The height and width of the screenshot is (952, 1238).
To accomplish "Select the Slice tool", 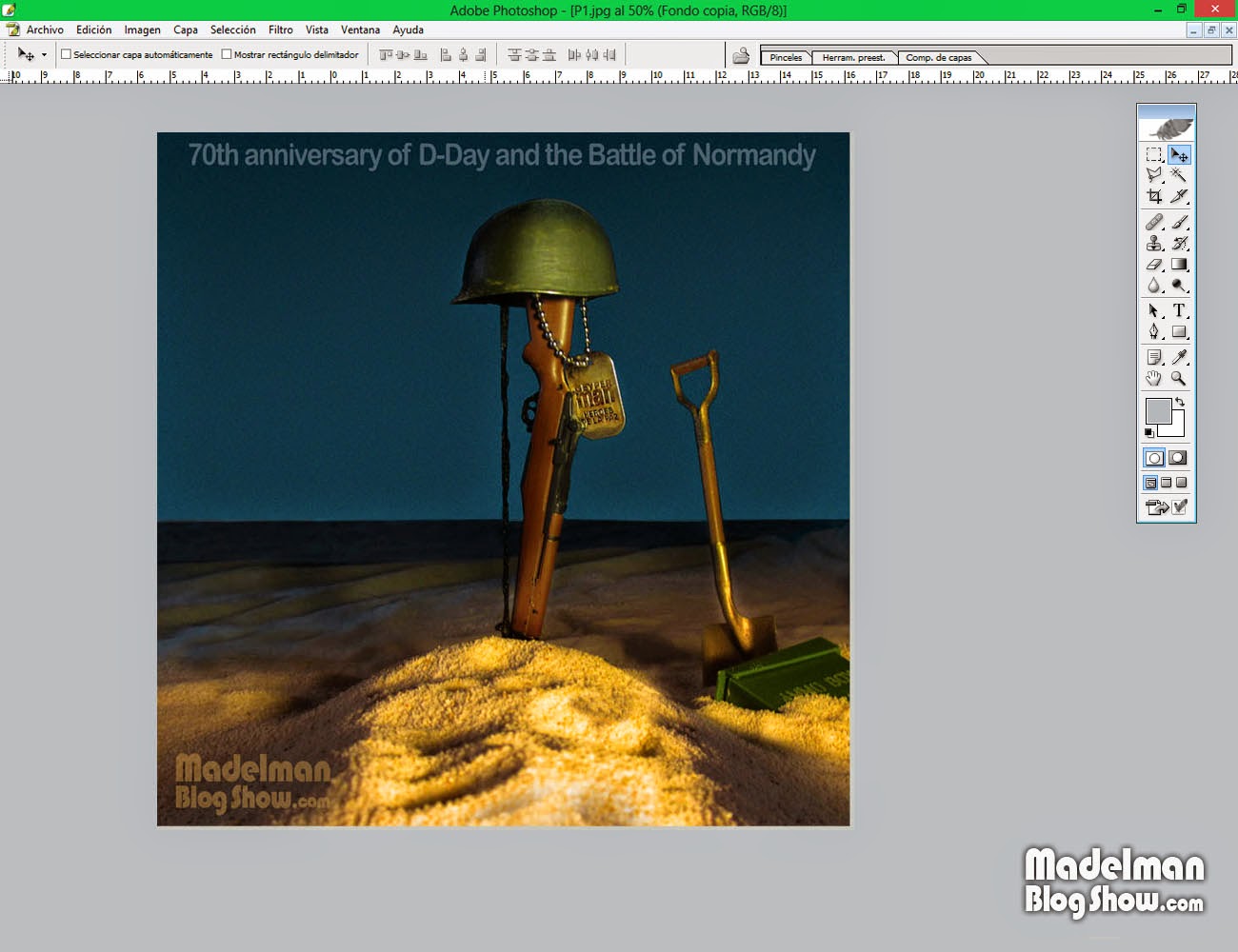I will [x=1179, y=196].
